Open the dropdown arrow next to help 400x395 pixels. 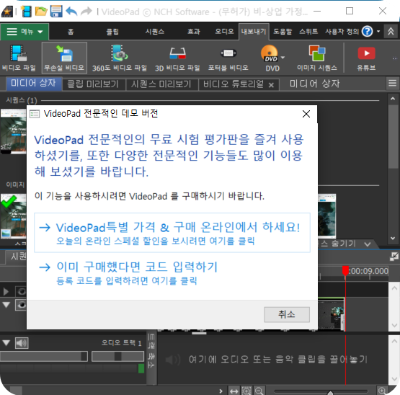[378, 32]
